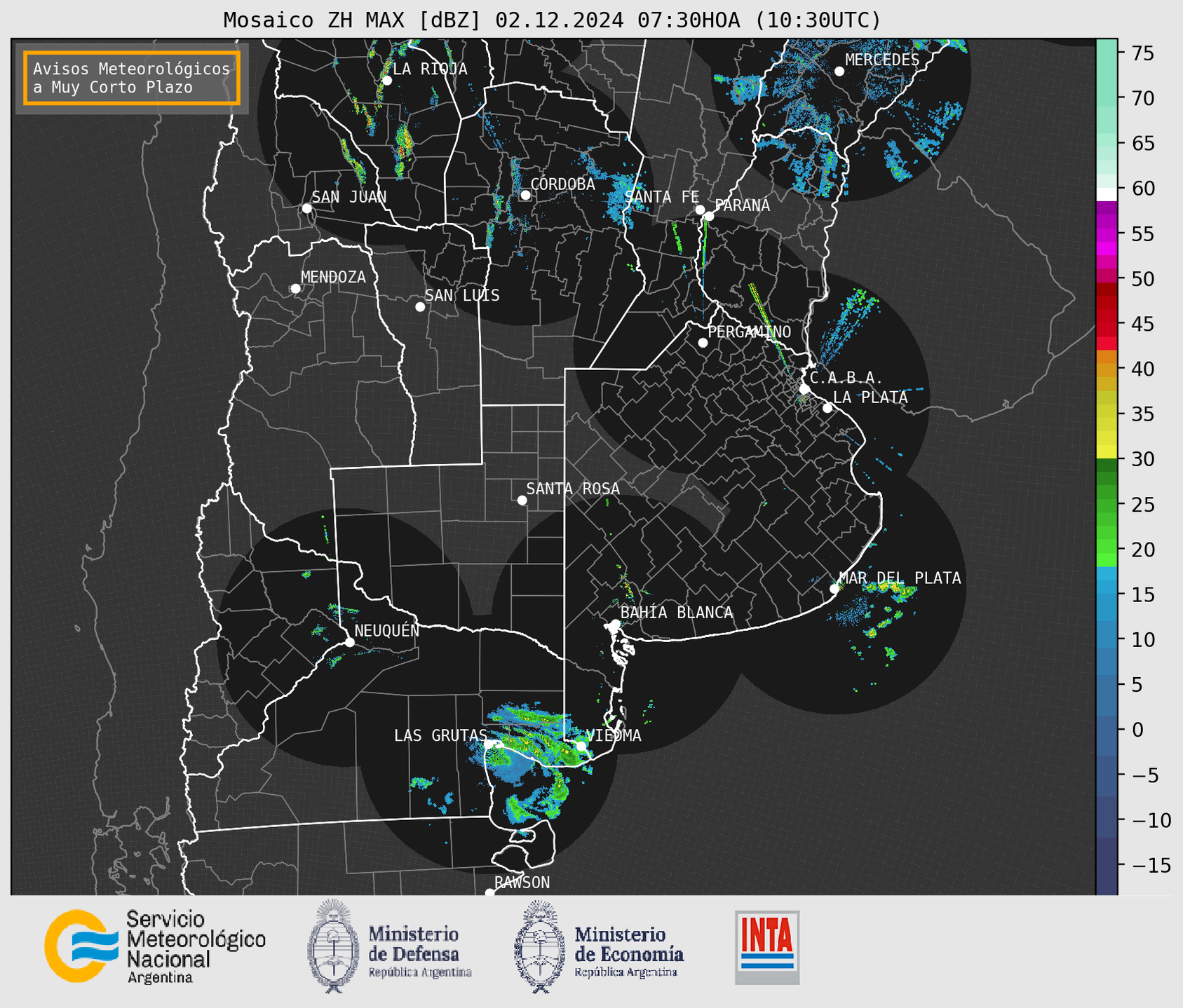Click the MAR DEL PLATA label text
This screenshot has height=1008, width=1183.
pos(900,578)
